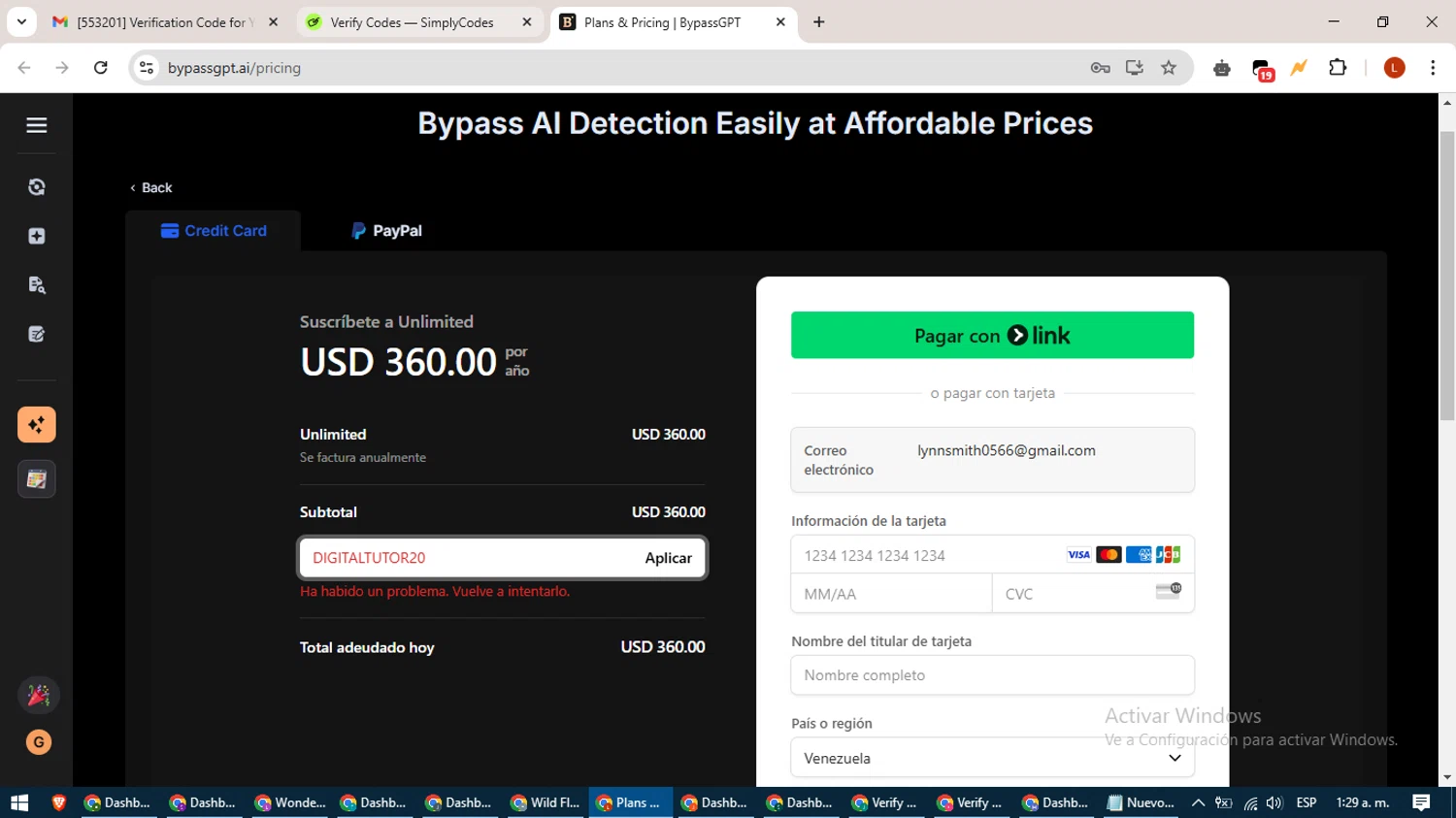
Task: Open the Extensions puzzle icon
Action: (1338, 68)
